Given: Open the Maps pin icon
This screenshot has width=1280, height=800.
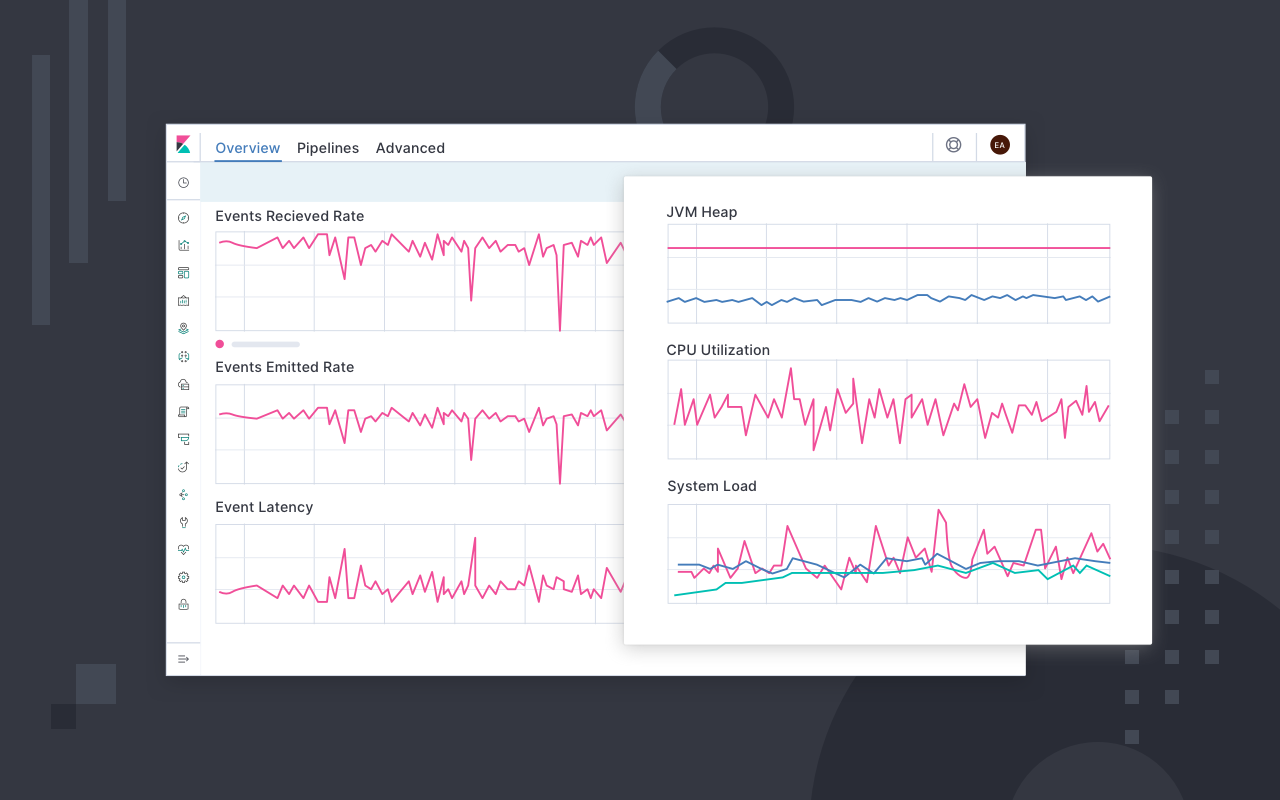Looking at the screenshot, I should pos(183,328).
